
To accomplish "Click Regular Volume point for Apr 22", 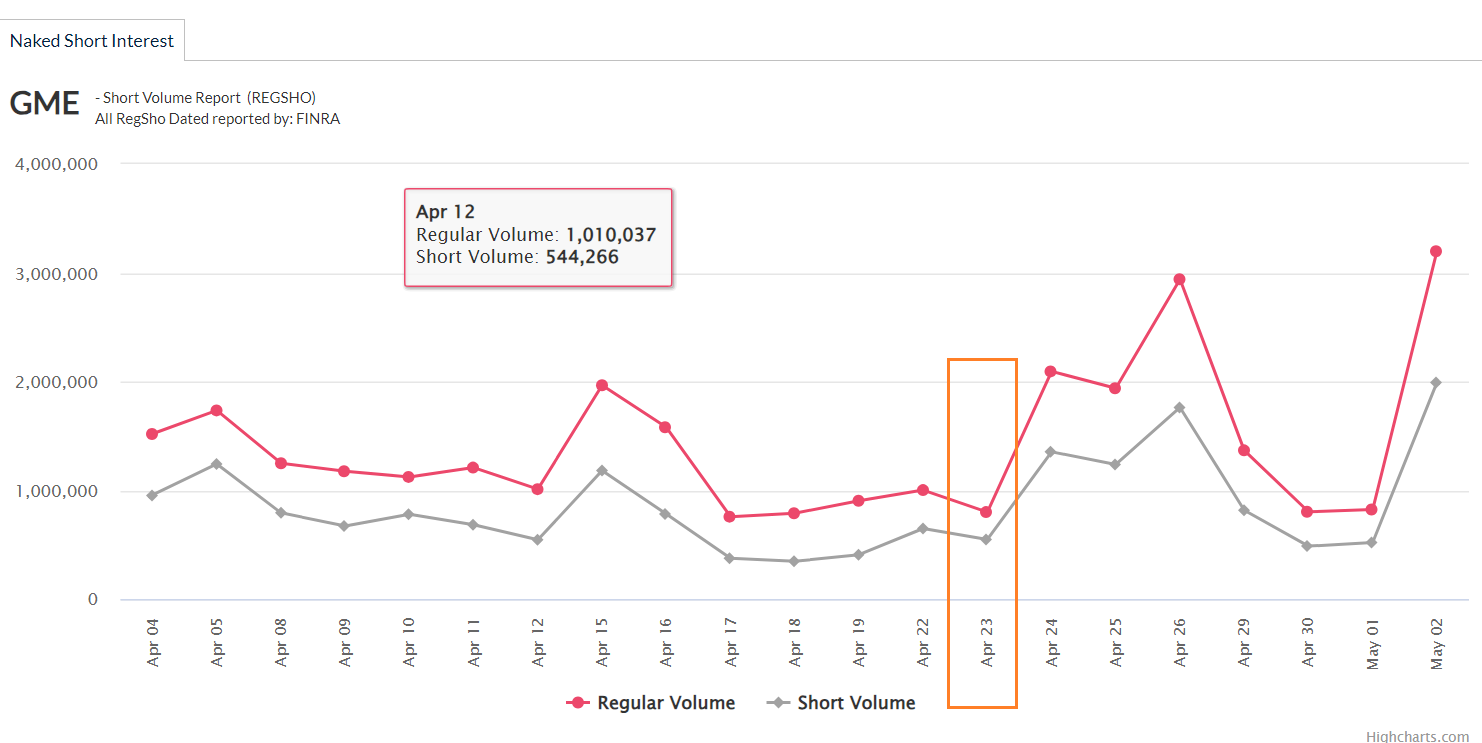I will coord(923,490).
